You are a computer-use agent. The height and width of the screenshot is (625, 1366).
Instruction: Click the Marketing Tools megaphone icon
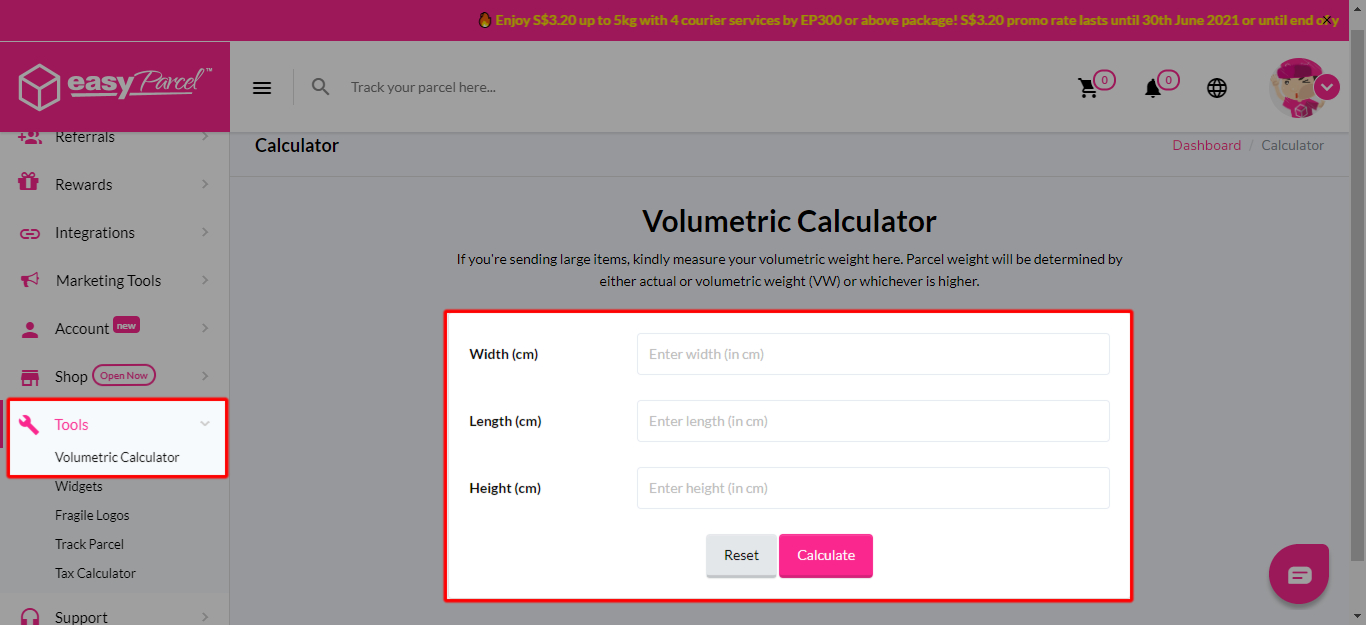click(31, 280)
